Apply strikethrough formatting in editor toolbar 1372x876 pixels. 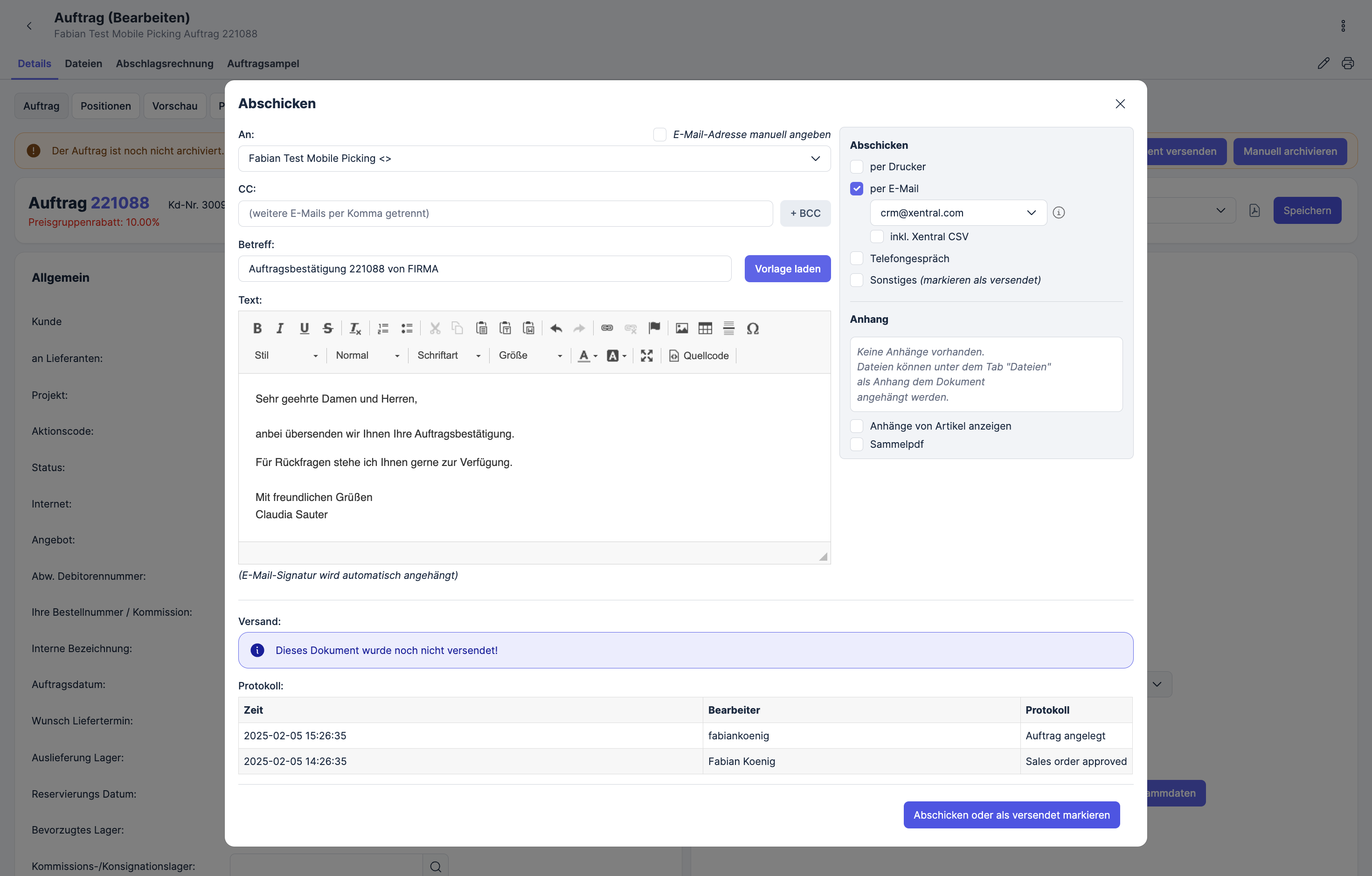(x=328, y=328)
